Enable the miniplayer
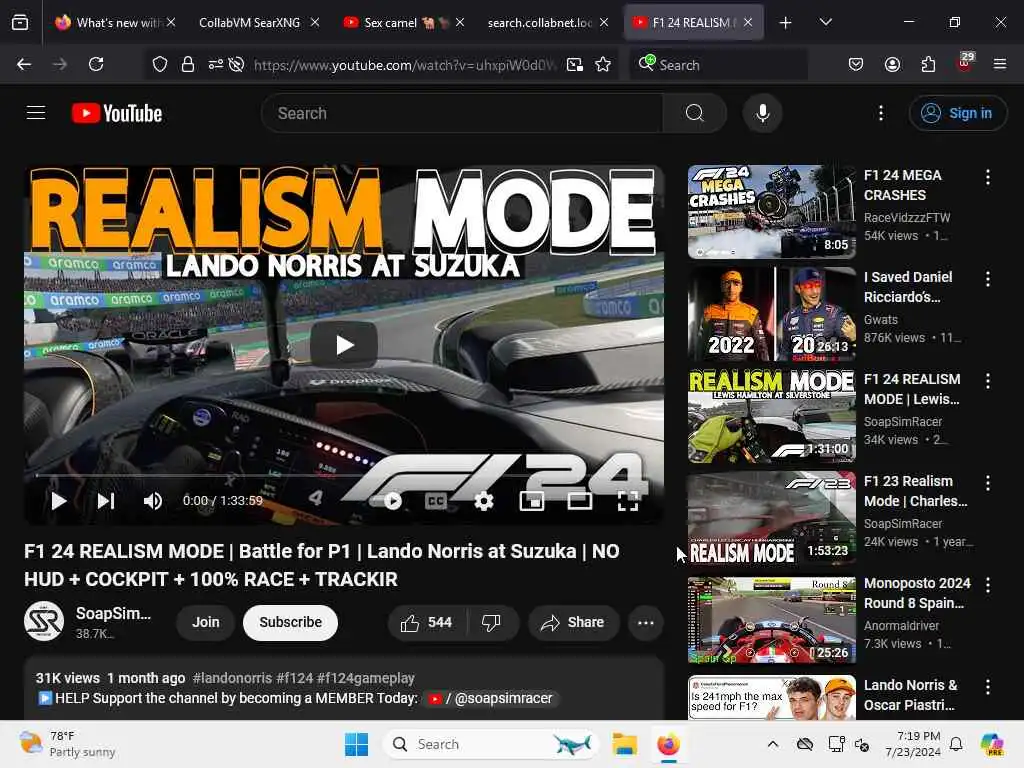The image size is (1024, 768). (x=532, y=501)
